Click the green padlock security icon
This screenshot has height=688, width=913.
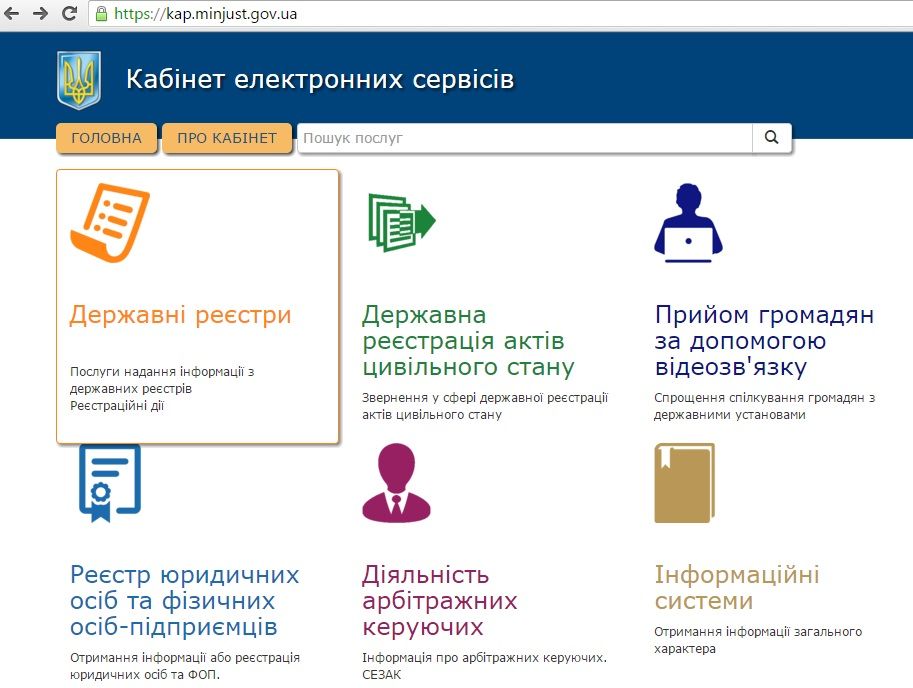(x=101, y=14)
